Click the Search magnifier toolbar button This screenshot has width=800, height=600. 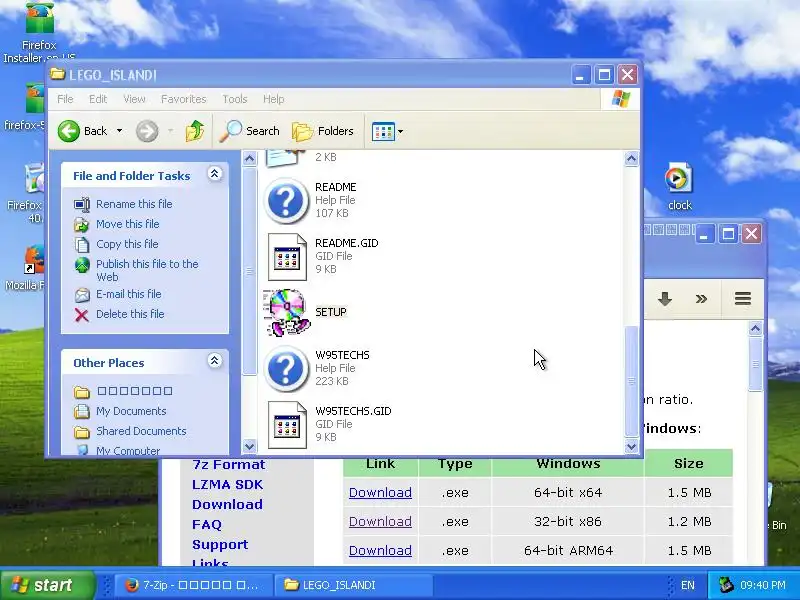250,131
